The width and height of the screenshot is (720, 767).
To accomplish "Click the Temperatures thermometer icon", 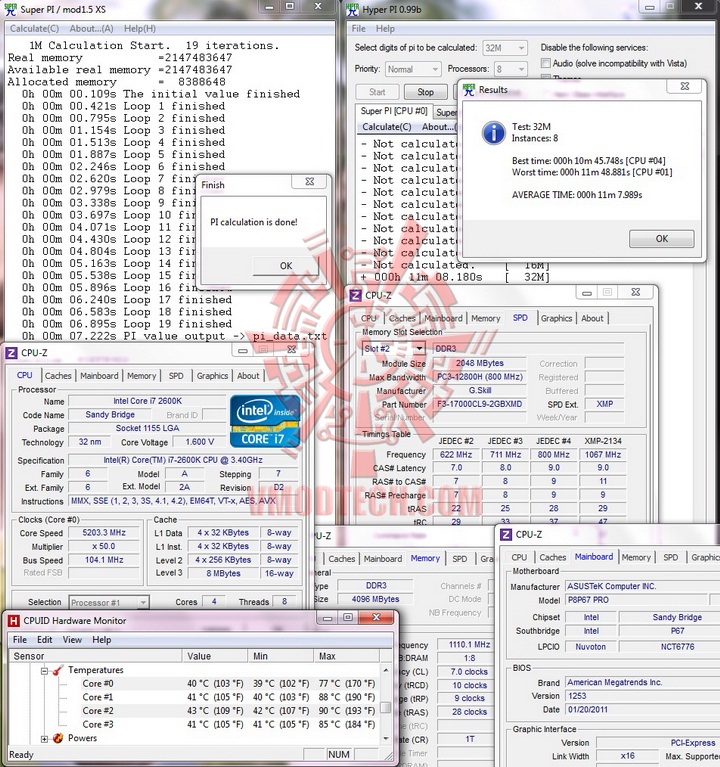I will coord(58,670).
